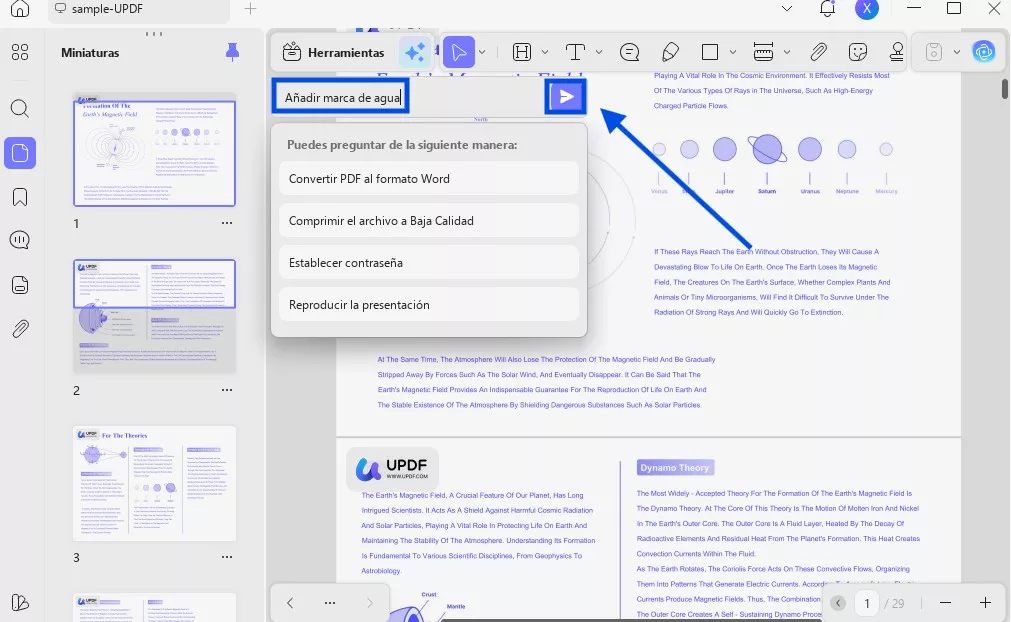Click the 'Añadir marca de agua' input field
This screenshot has height=622, width=1011.
click(x=340, y=97)
